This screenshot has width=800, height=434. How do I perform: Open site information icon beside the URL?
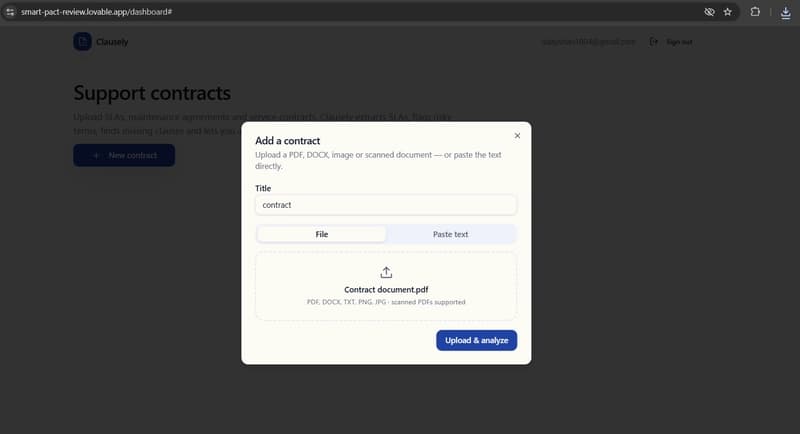coord(10,12)
